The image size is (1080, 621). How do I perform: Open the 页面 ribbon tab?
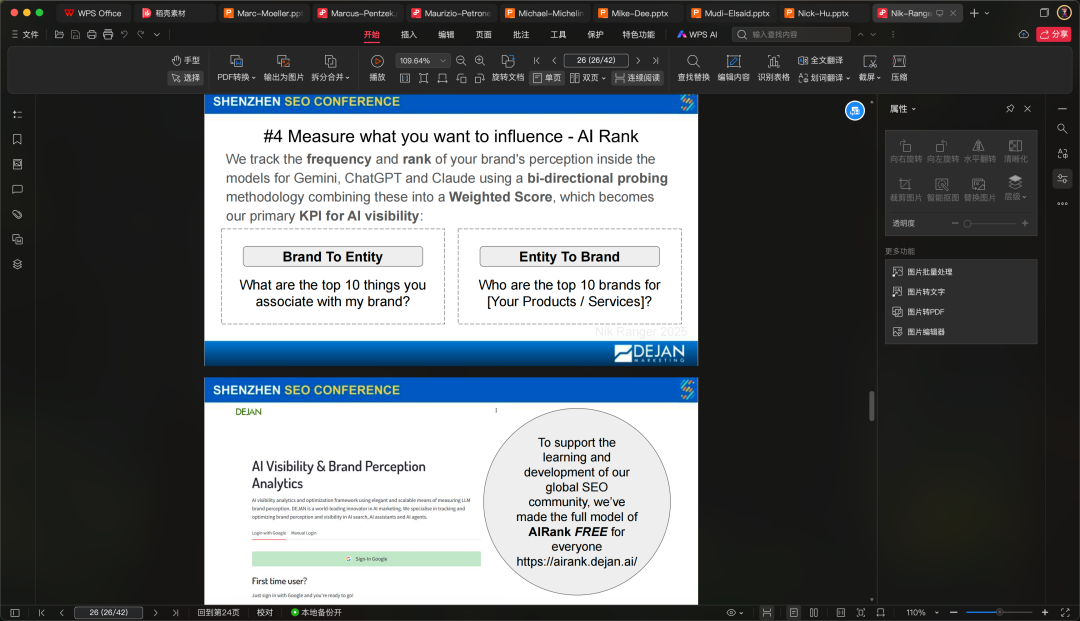tap(484, 34)
